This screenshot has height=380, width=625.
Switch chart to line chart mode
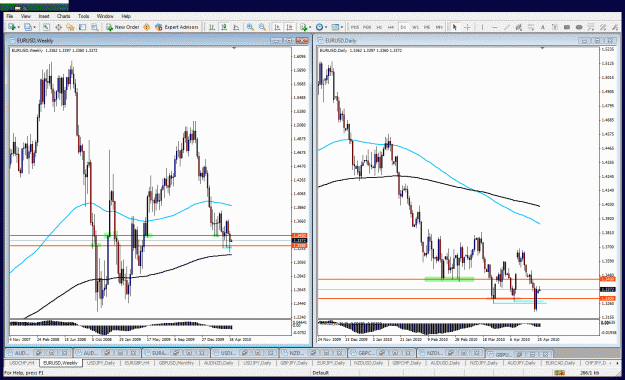(x=236, y=27)
